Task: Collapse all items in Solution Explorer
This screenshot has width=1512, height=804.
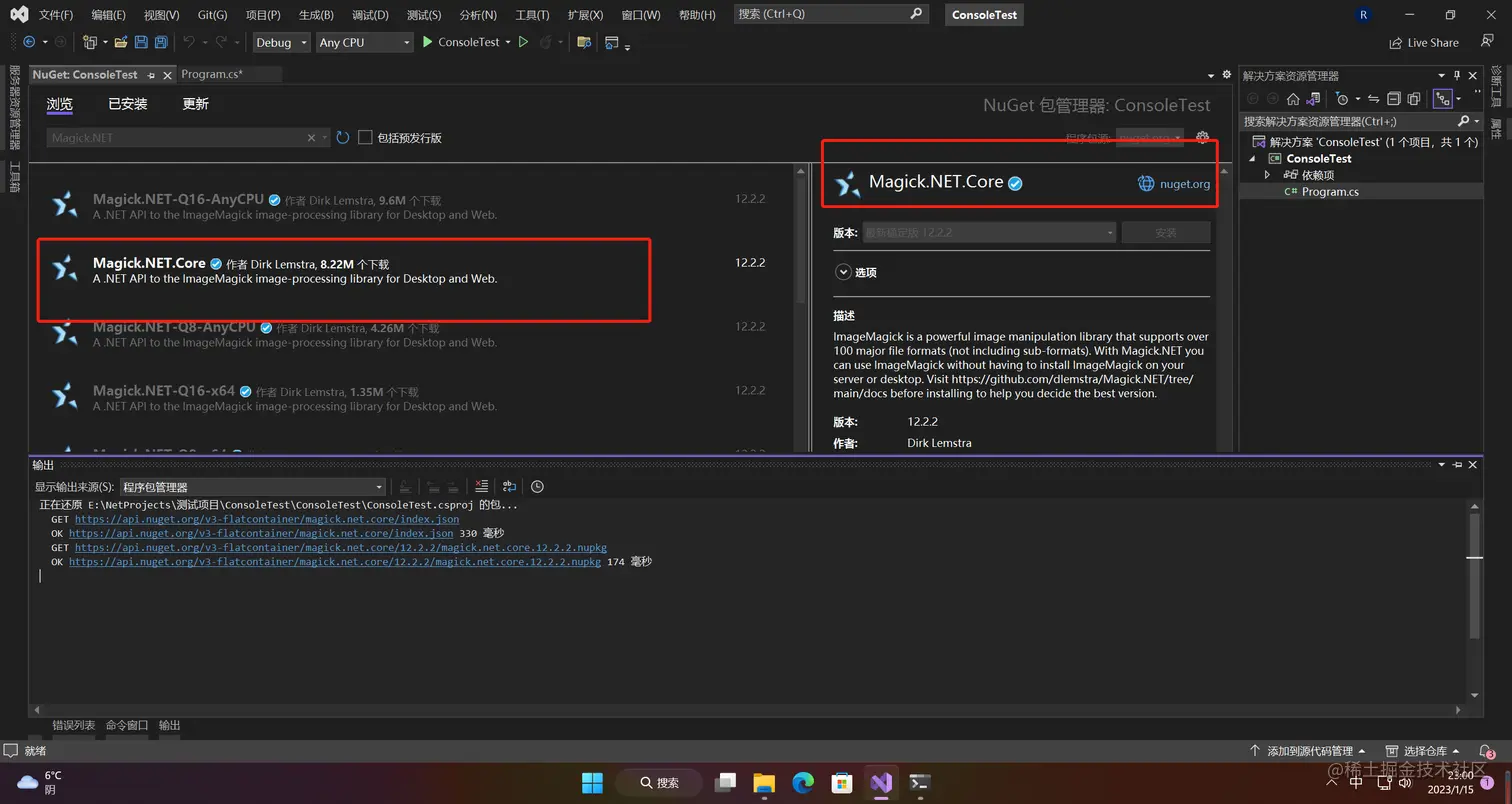Action: pos(1394,99)
